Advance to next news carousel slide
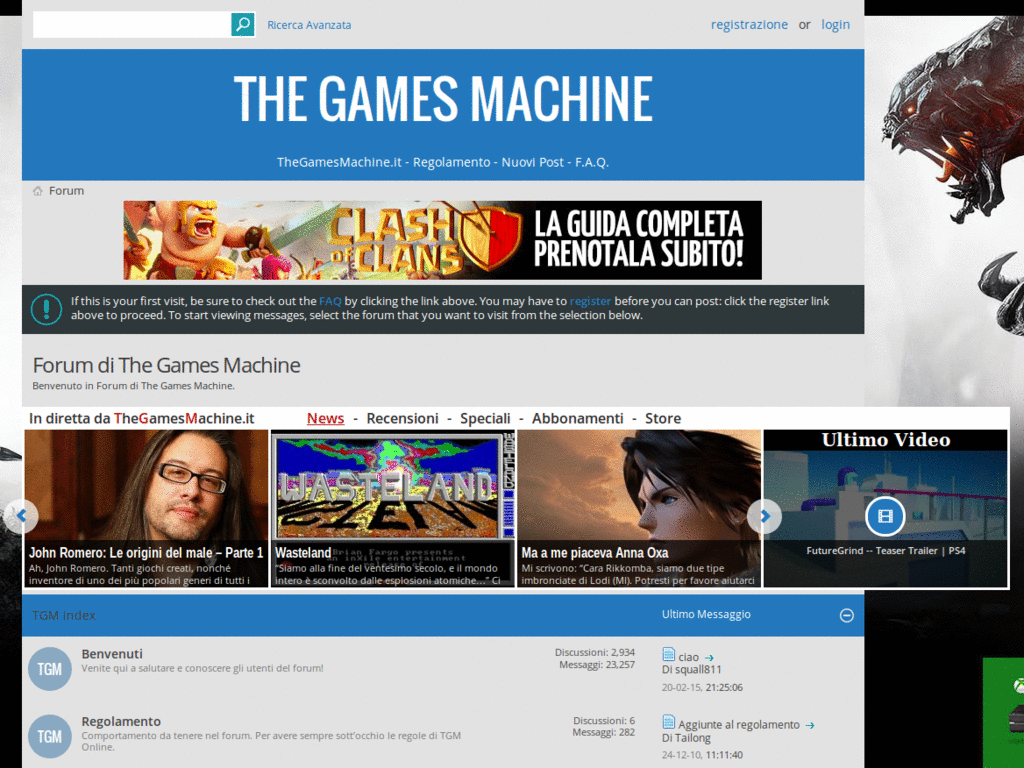Image resolution: width=1024 pixels, height=768 pixels. click(x=764, y=516)
